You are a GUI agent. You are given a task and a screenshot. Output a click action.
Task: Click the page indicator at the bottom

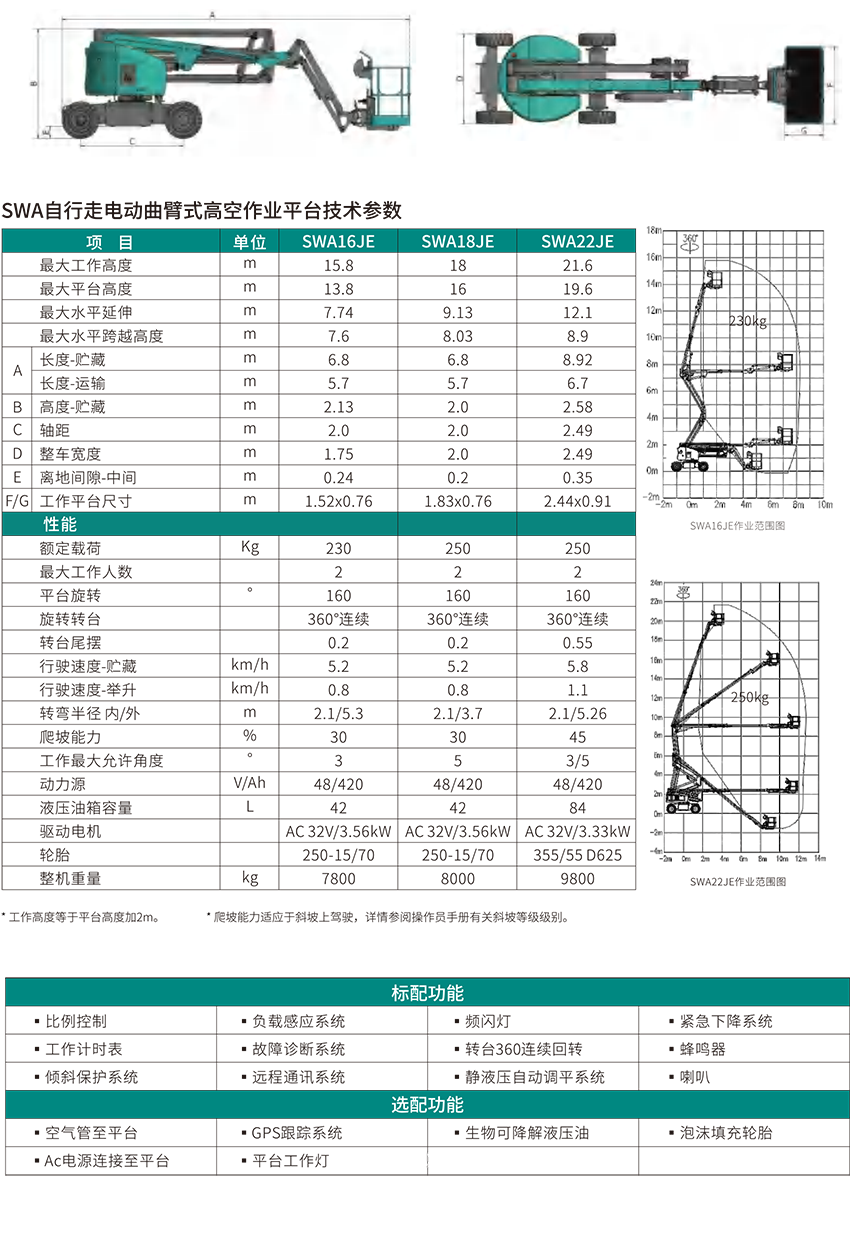click(x=427, y=1161)
